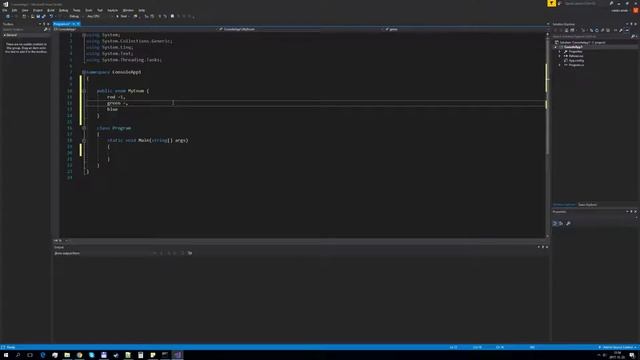Open the Debug menu
The image size is (640, 360).
(x=63, y=10)
